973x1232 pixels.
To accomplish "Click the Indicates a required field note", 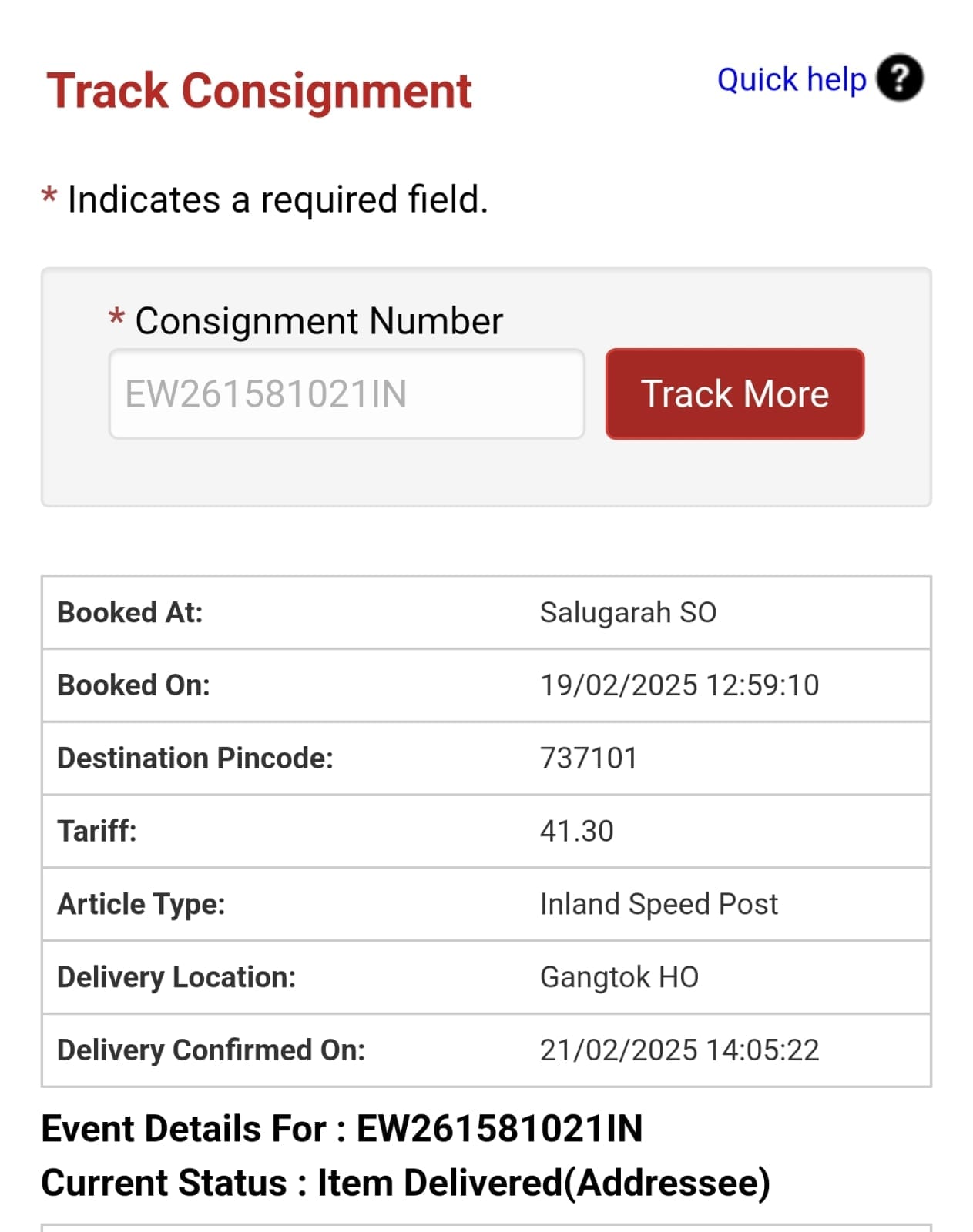I will 277,199.
